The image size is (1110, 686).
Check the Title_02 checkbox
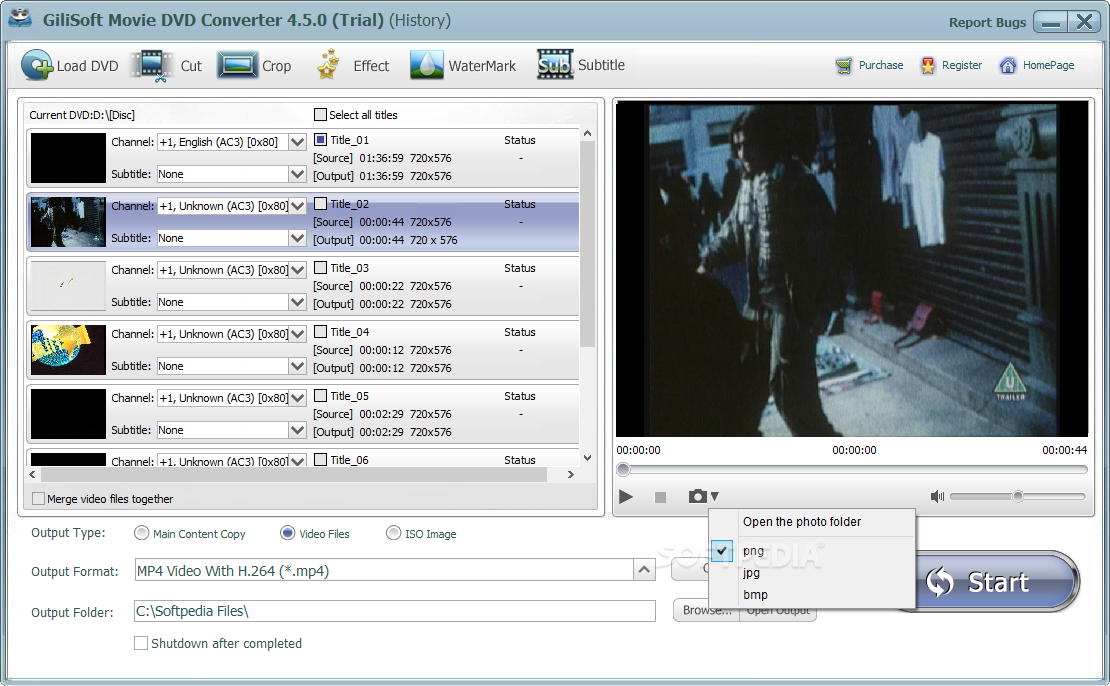coord(320,203)
